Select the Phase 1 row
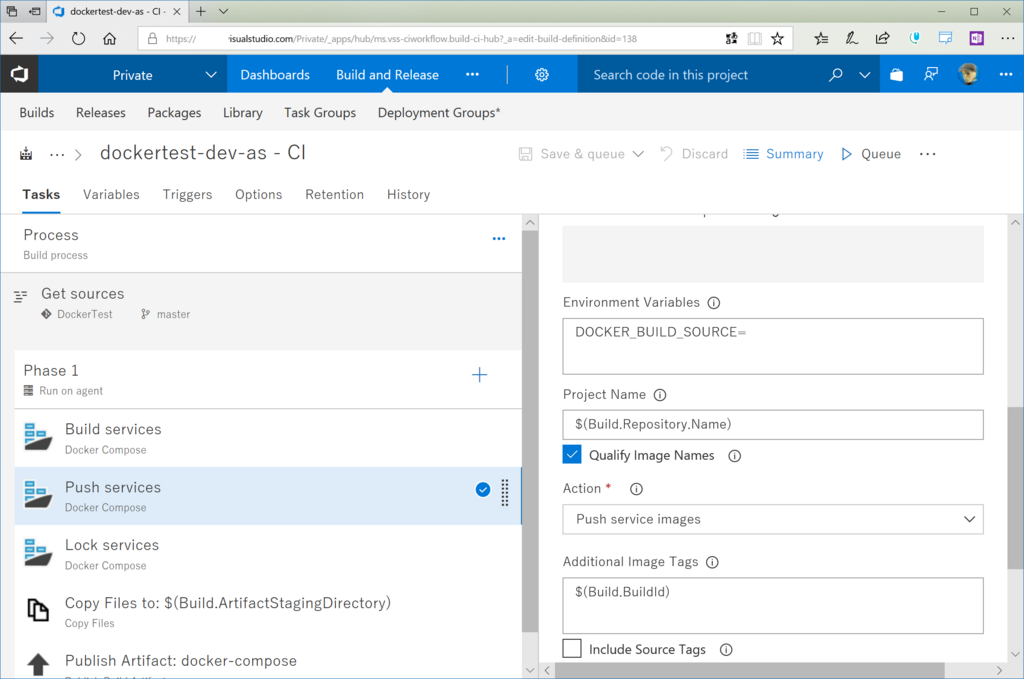 click(x=268, y=379)
